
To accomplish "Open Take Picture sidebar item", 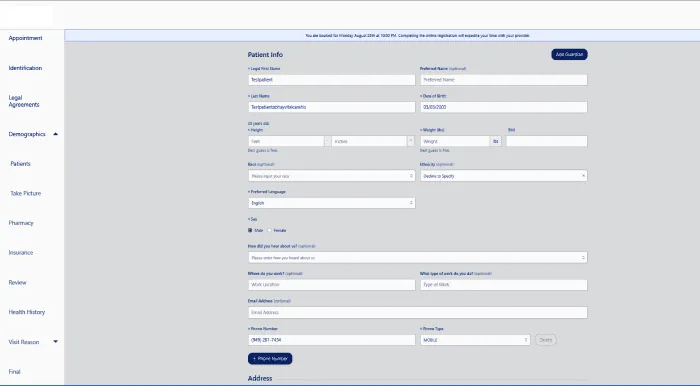I will pos(26,193).
